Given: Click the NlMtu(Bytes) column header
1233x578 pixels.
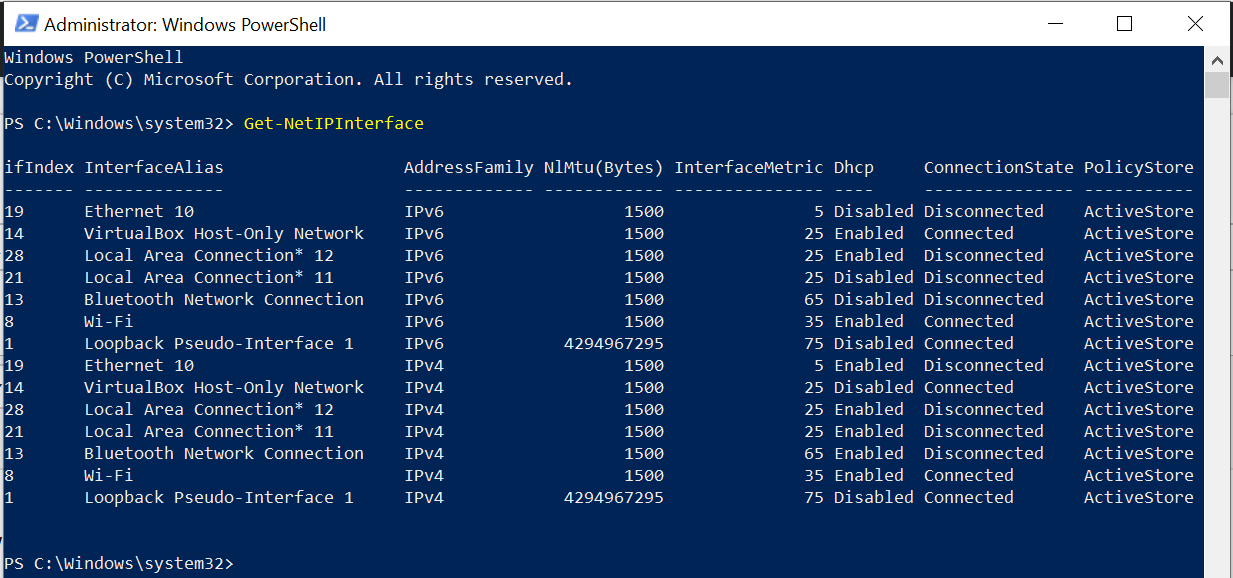Looking at the screenshot, I should coord(603,167).
